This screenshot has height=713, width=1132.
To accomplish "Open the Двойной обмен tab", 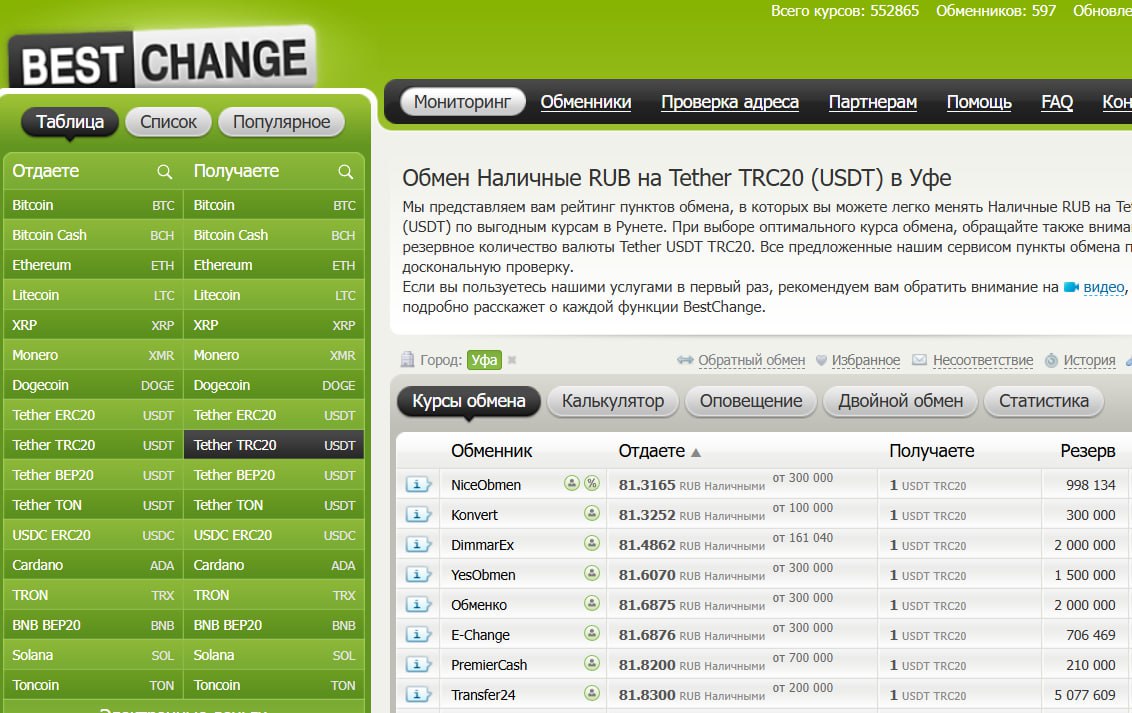I will pyautogui.click(x=900, y=401).
